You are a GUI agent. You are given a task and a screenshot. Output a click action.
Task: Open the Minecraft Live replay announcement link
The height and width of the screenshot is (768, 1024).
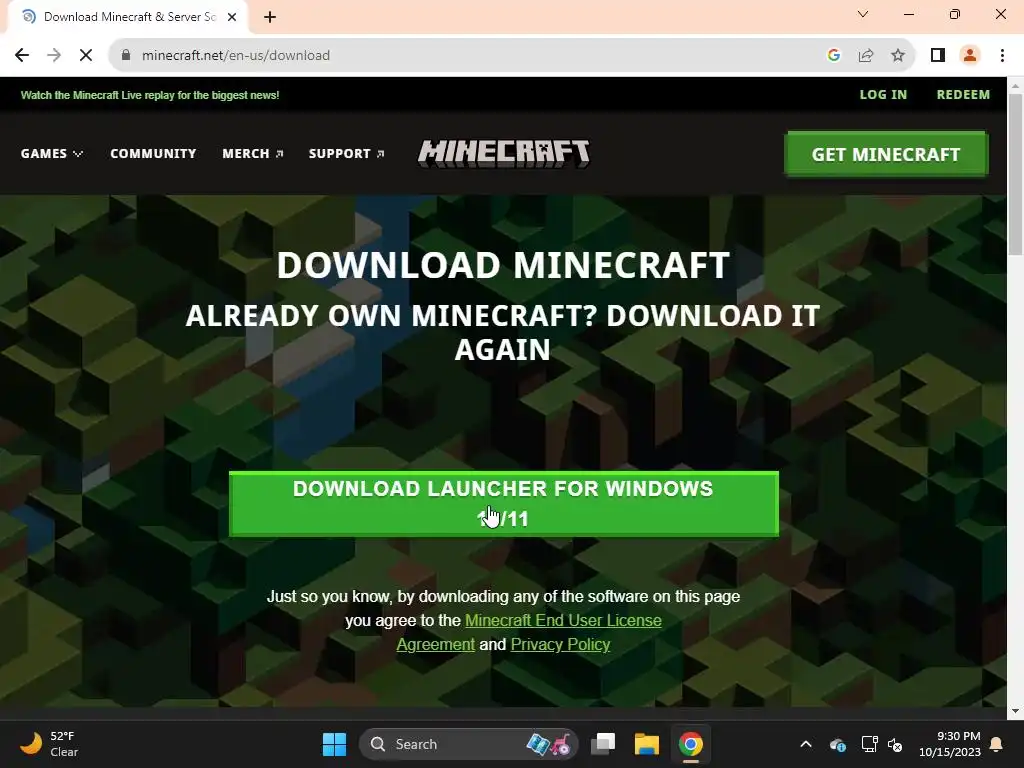150,95
